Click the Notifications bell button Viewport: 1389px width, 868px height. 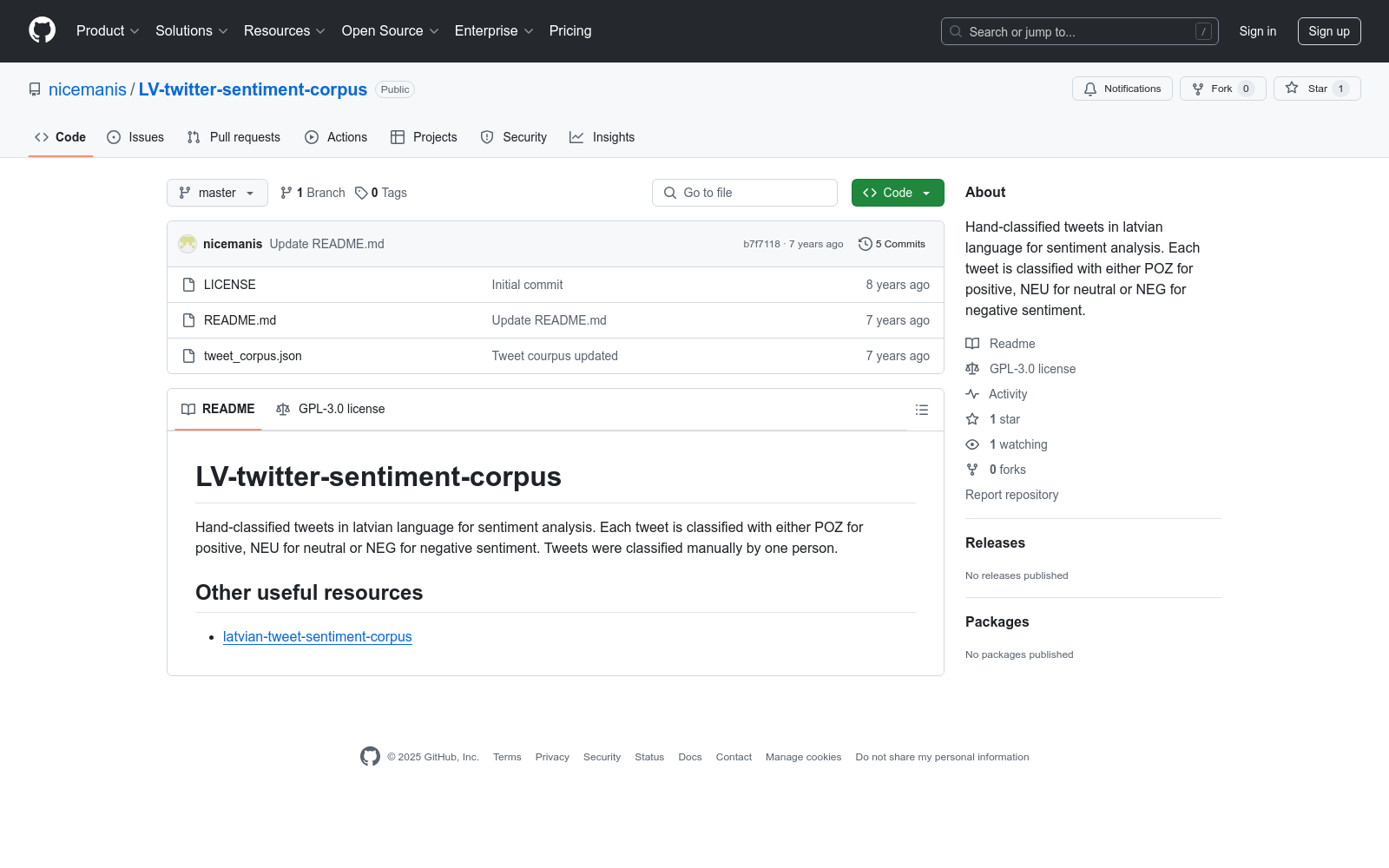point(1122,89)
